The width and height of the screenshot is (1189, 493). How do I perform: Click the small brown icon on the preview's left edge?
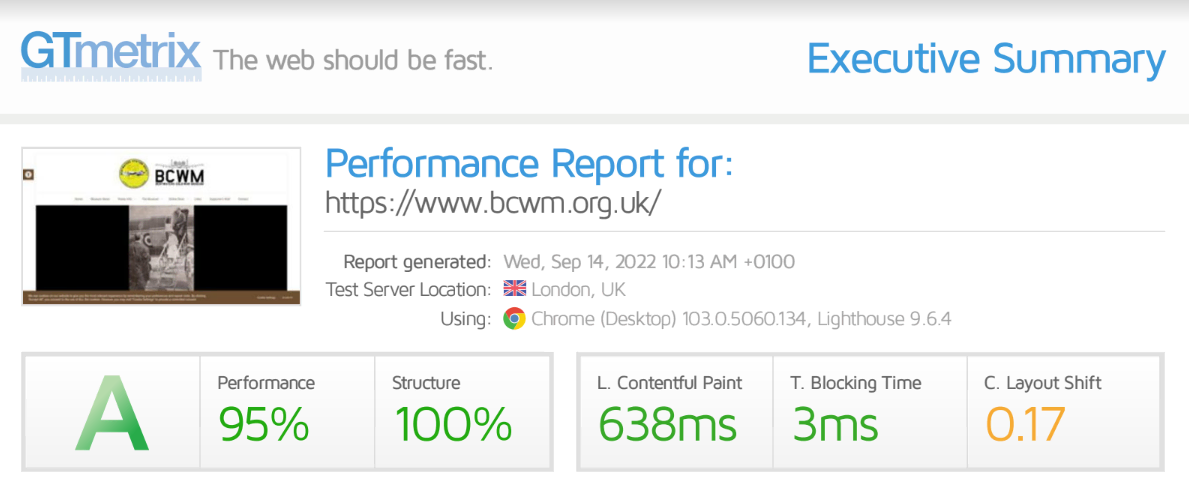click(x=28, y=174)
